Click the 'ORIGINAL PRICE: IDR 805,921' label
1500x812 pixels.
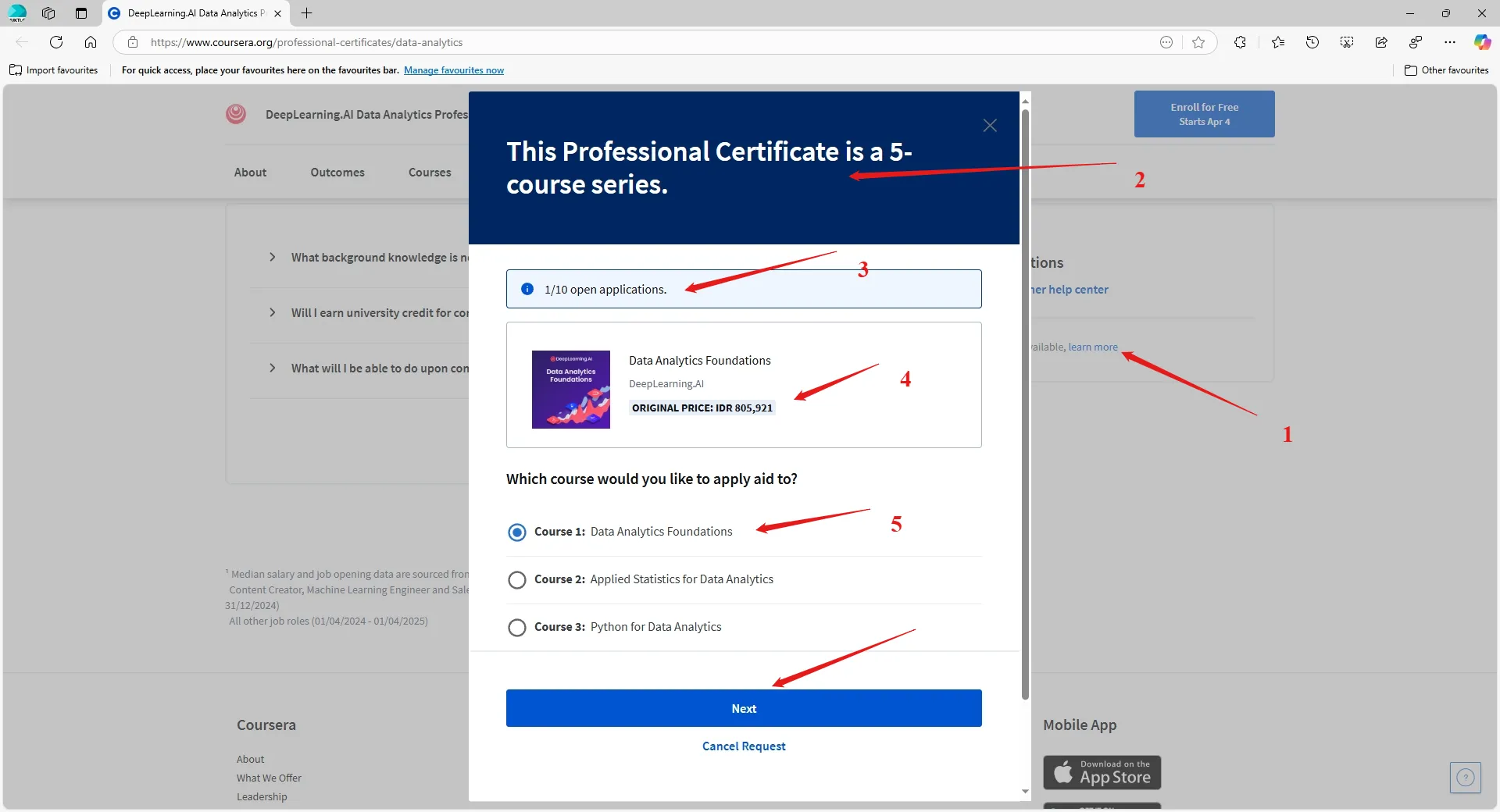702,408
